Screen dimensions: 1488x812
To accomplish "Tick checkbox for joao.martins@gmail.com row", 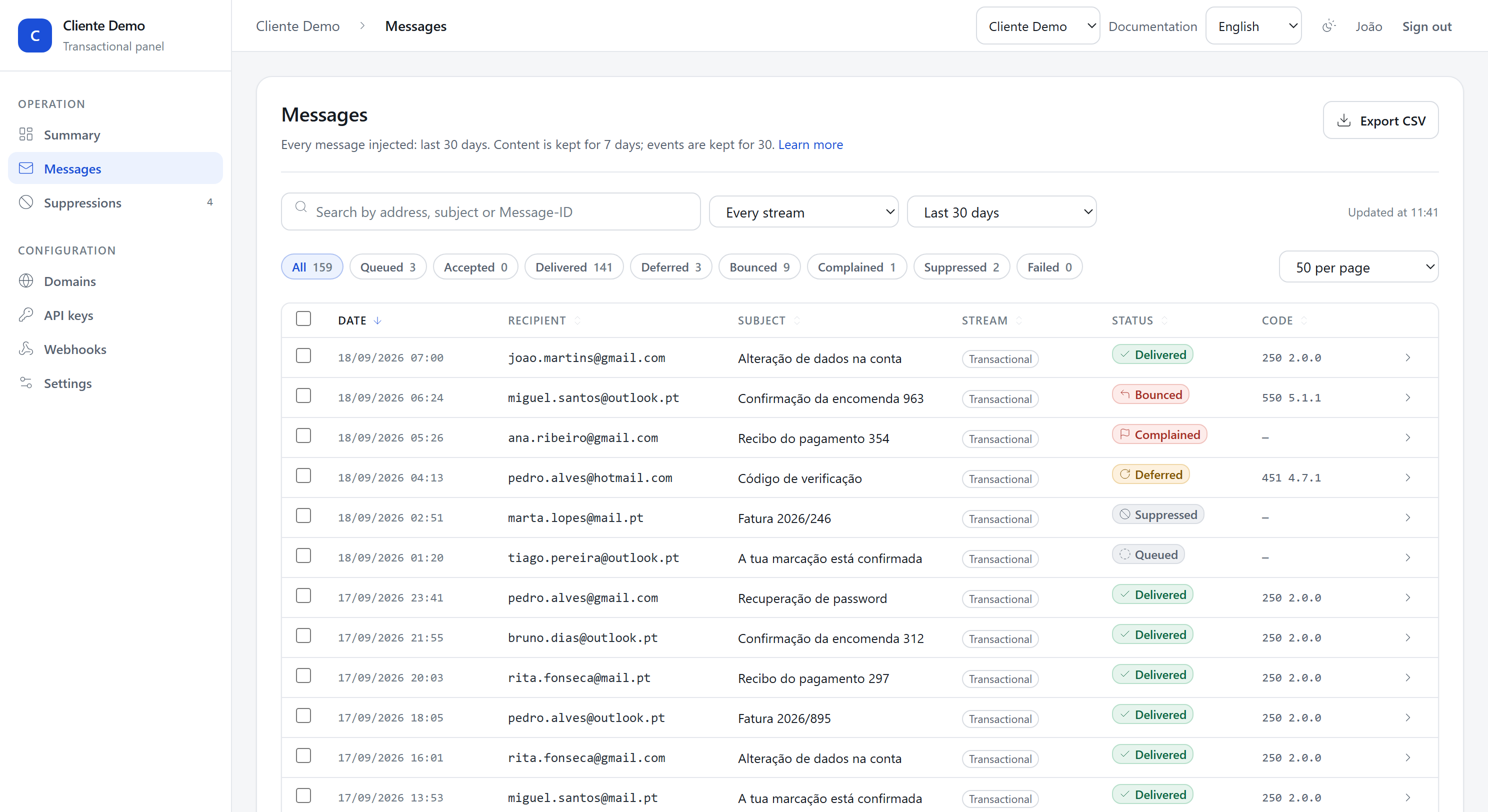I will click(303, 356).
